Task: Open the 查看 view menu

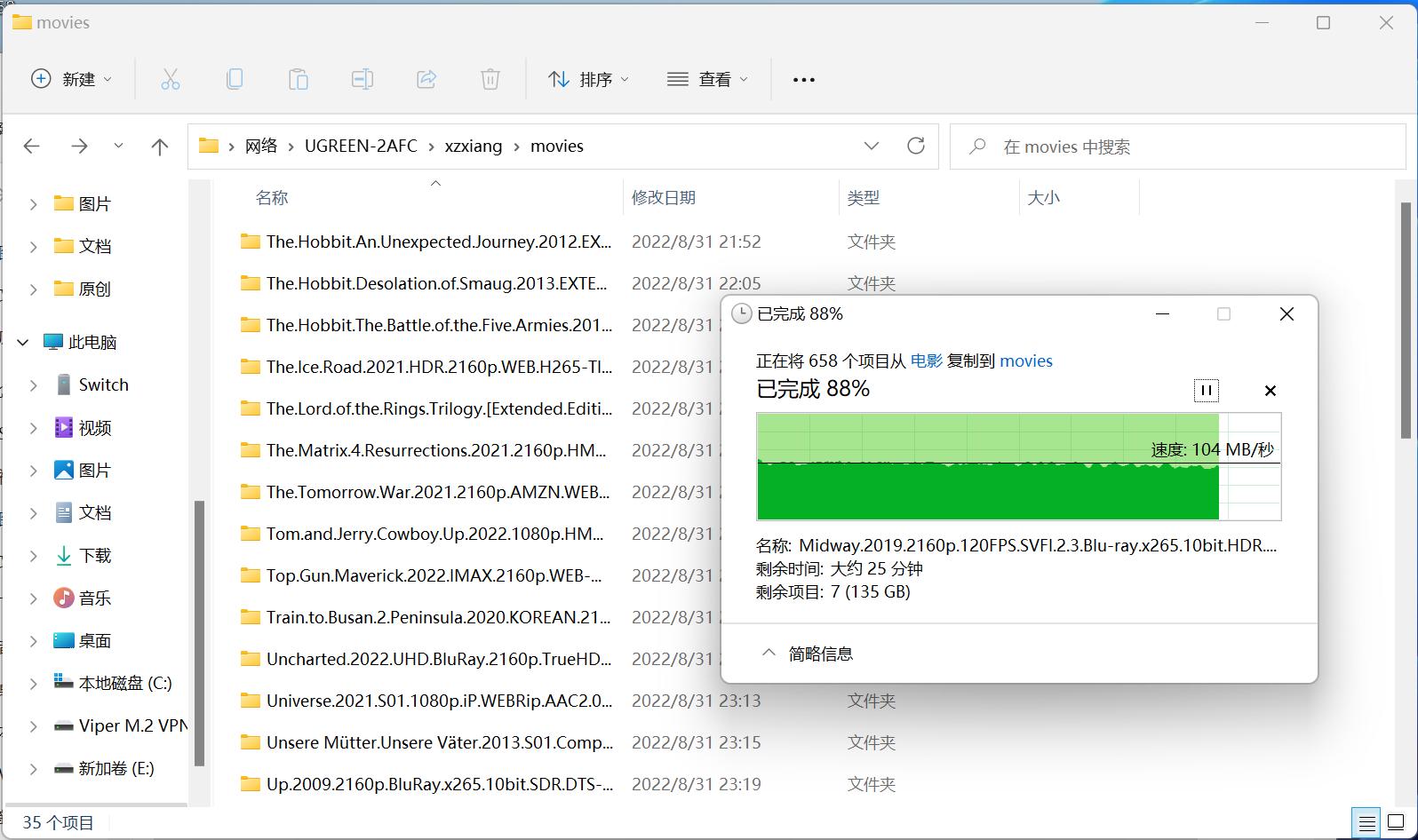Action: click(708, 79)
